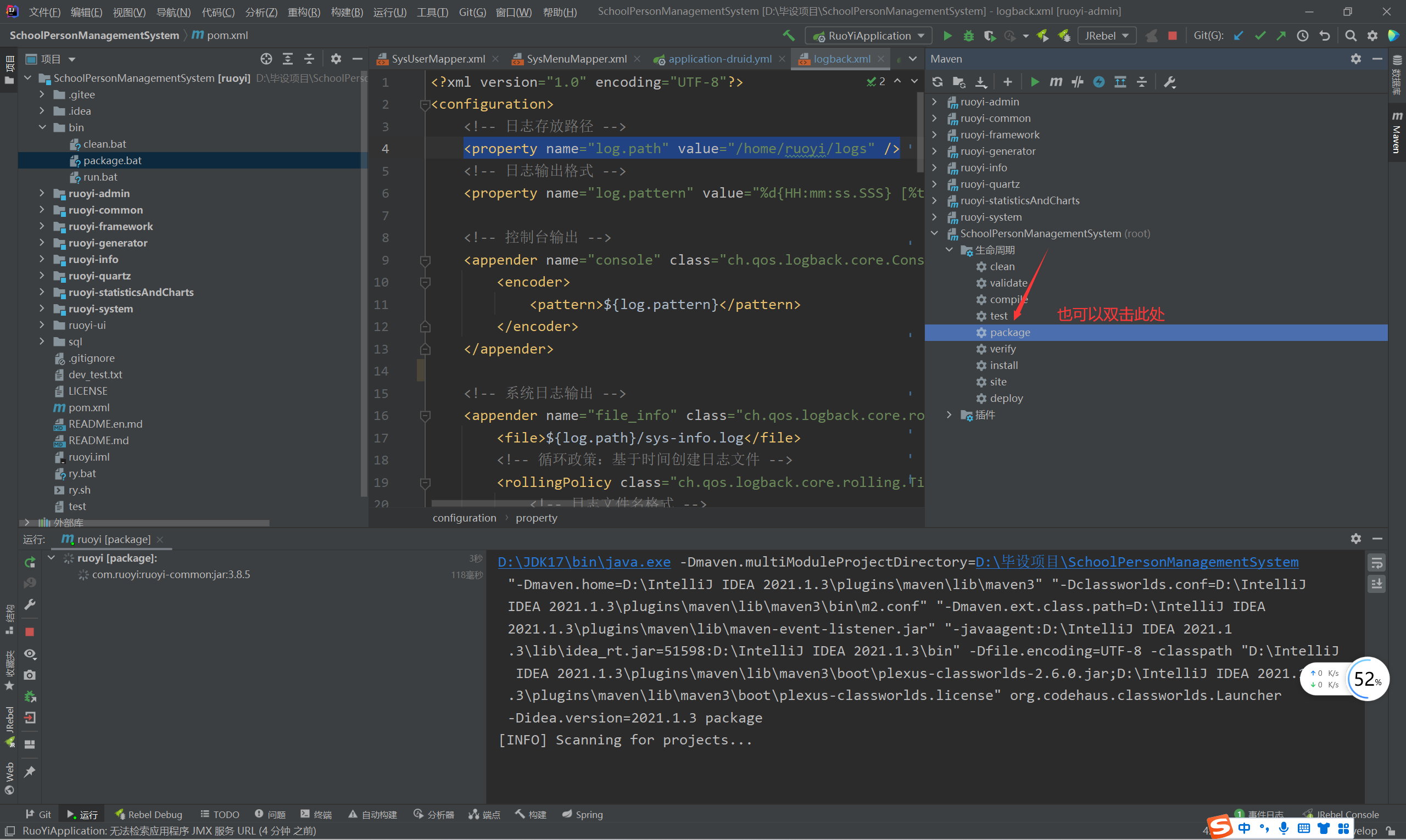Expand plugins node in Maven panel
This screenshot has width=1406, height=840.
[x=950, y=415]
